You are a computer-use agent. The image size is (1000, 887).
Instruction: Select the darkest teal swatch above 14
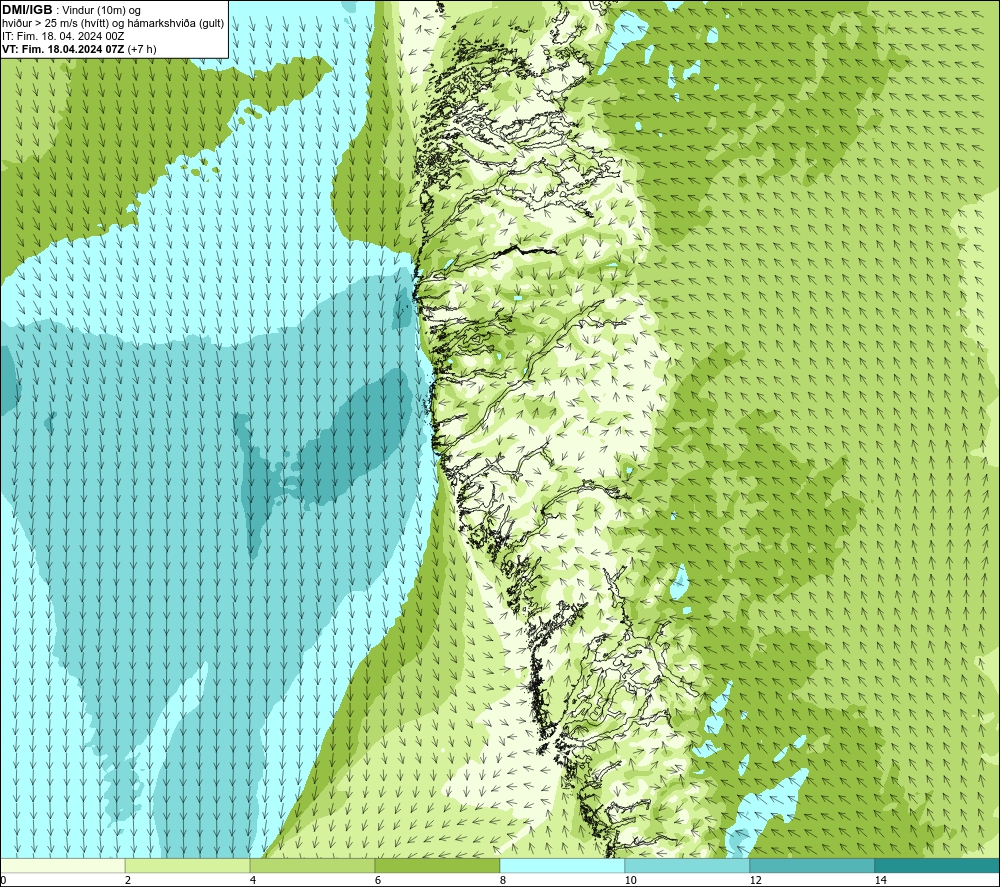pos(937,865)
